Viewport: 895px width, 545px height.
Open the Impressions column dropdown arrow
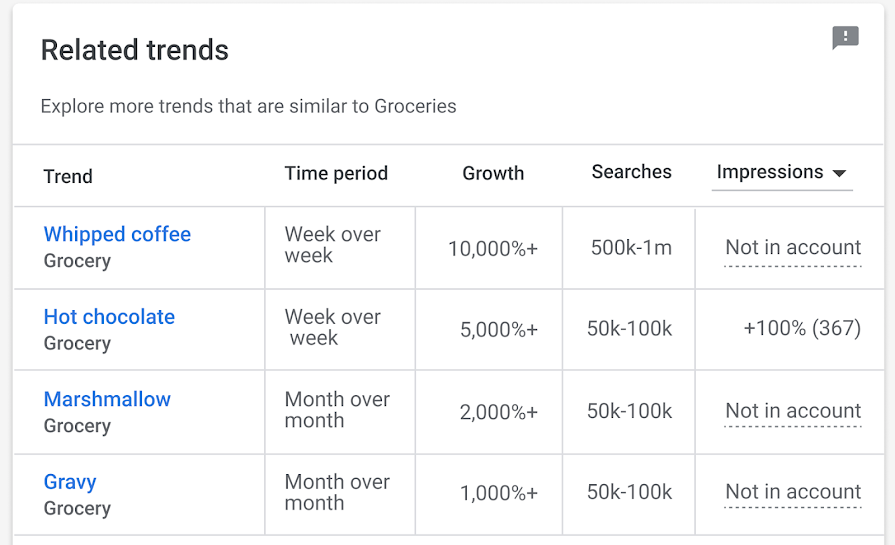tap(840, 173)
